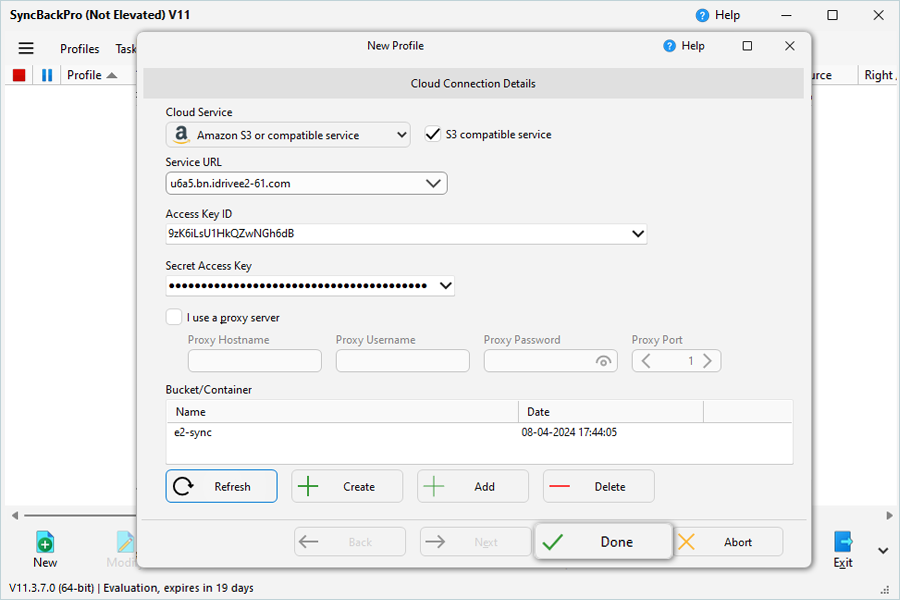
Task: Click the Exit icon in main window
Action: point(843,549)
